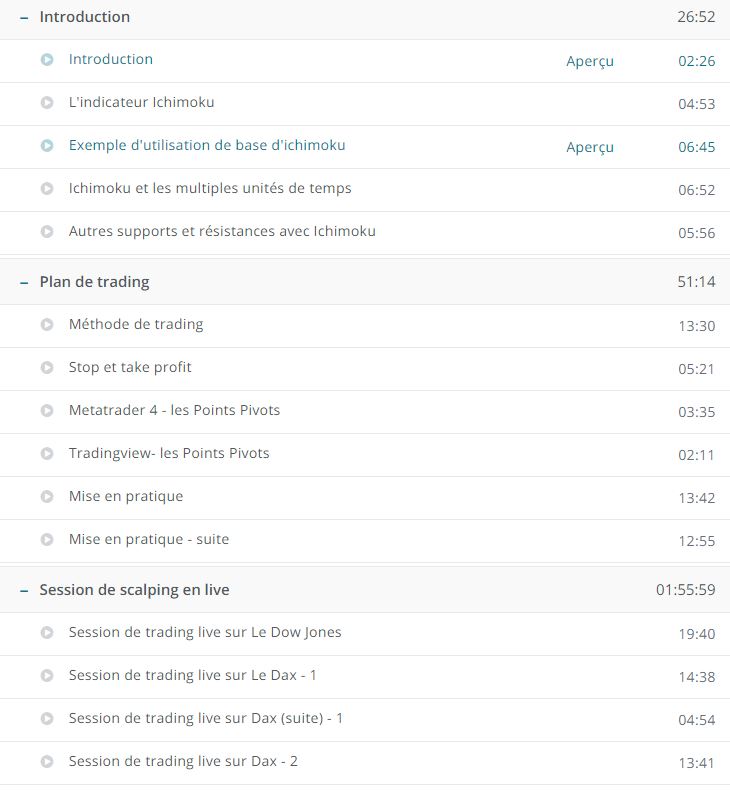The height and width of the screenshot is (790, 730).
Task: Click play icon next to L'indicateur Ichimoku
Action: (x=47, y=103)
